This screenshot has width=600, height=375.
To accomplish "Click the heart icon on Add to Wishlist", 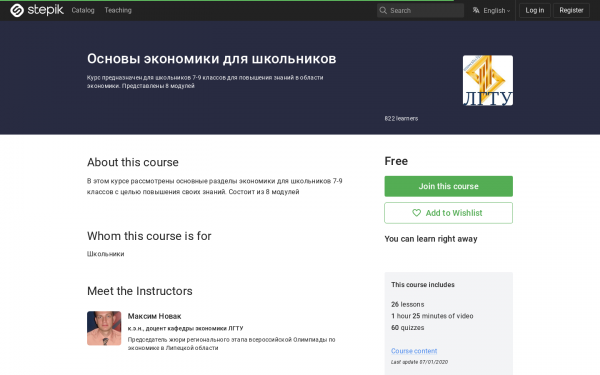I will pyautogui.click(x=416, y=213).
